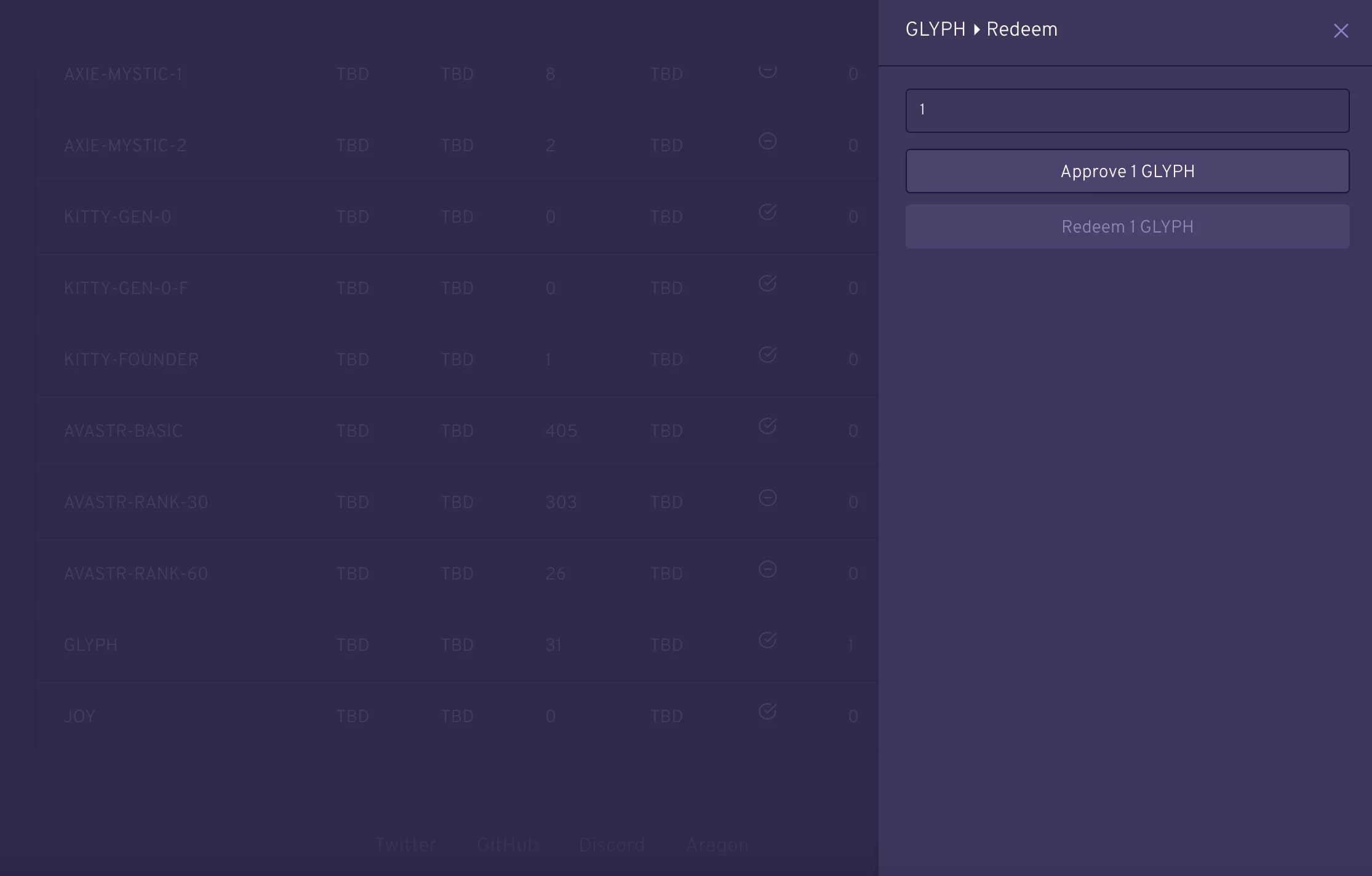Click the KITTY-GEN-0 checkmark status icon
Viewport: 1372px width, 876px height.
(767, 212)
